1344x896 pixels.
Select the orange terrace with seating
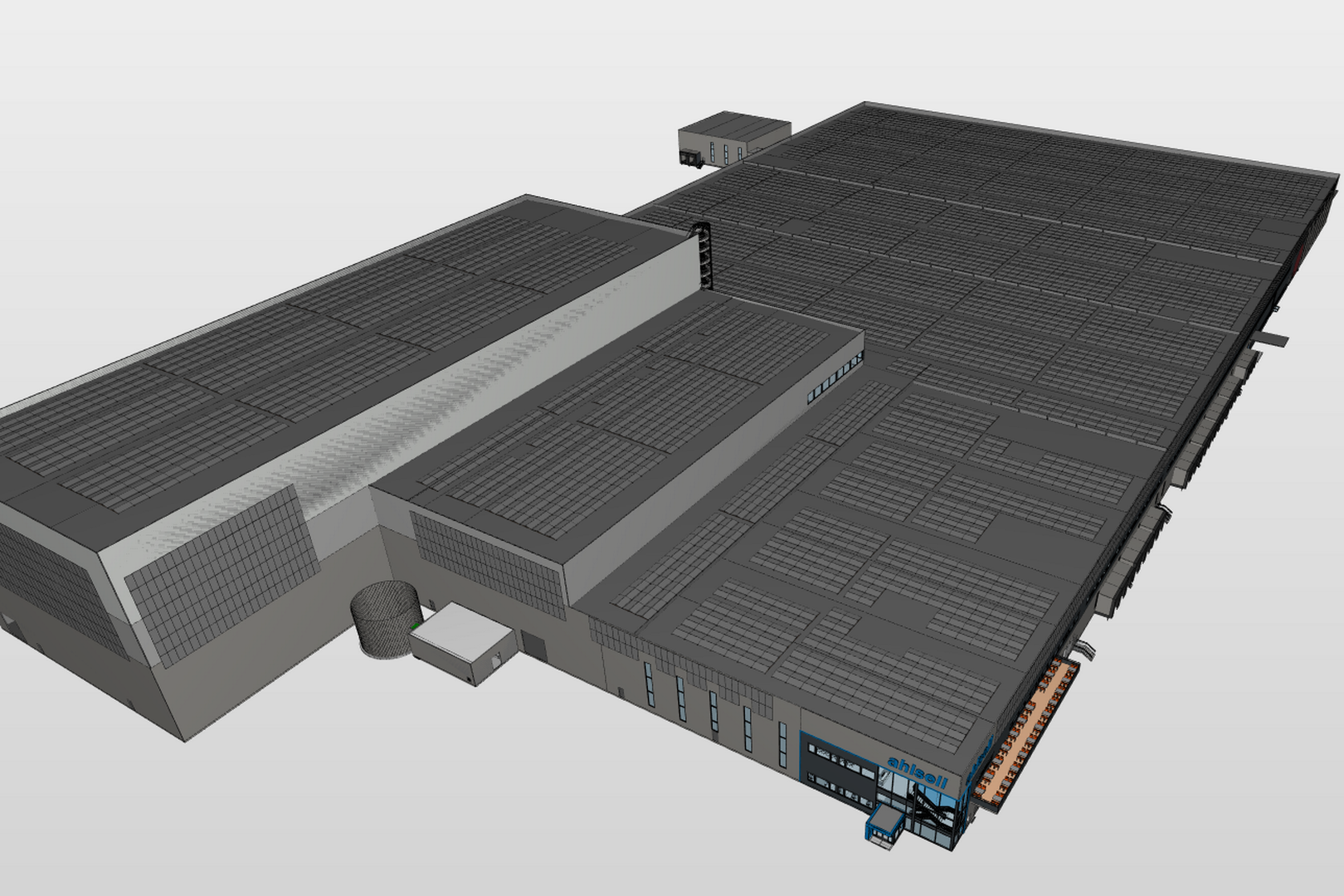pyautogui.click(x=1029, y=730)
